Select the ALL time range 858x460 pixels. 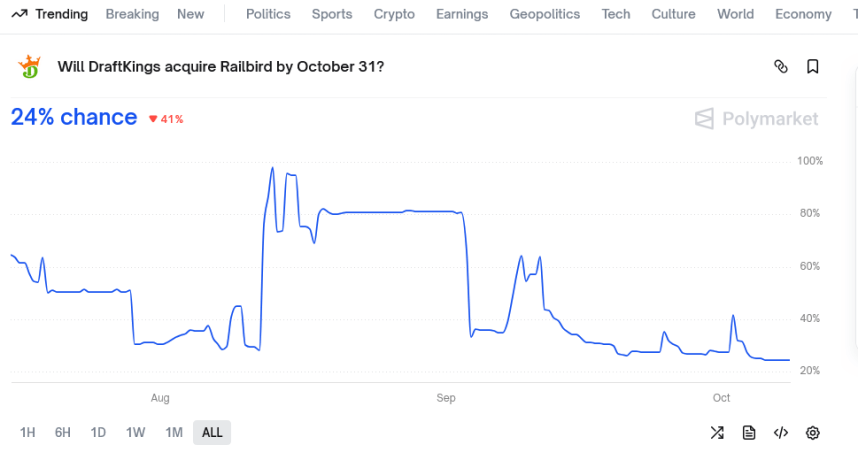212,433
